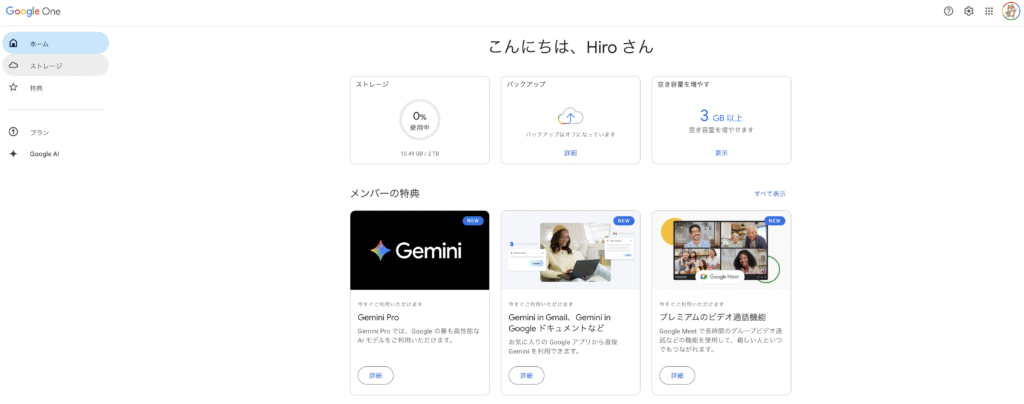Screen dimensions: 1024x404
Task: Click the star 特典 icon in the sidebar
Action: (13, 87)
